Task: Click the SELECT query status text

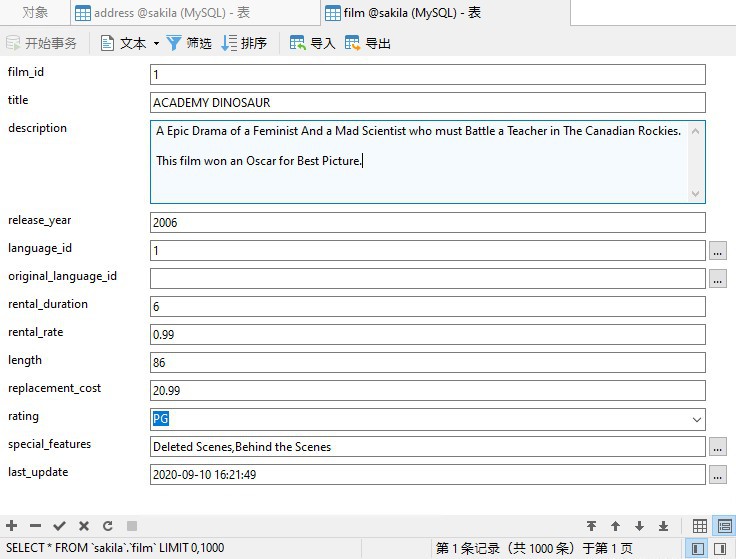Action: (115, 548)
